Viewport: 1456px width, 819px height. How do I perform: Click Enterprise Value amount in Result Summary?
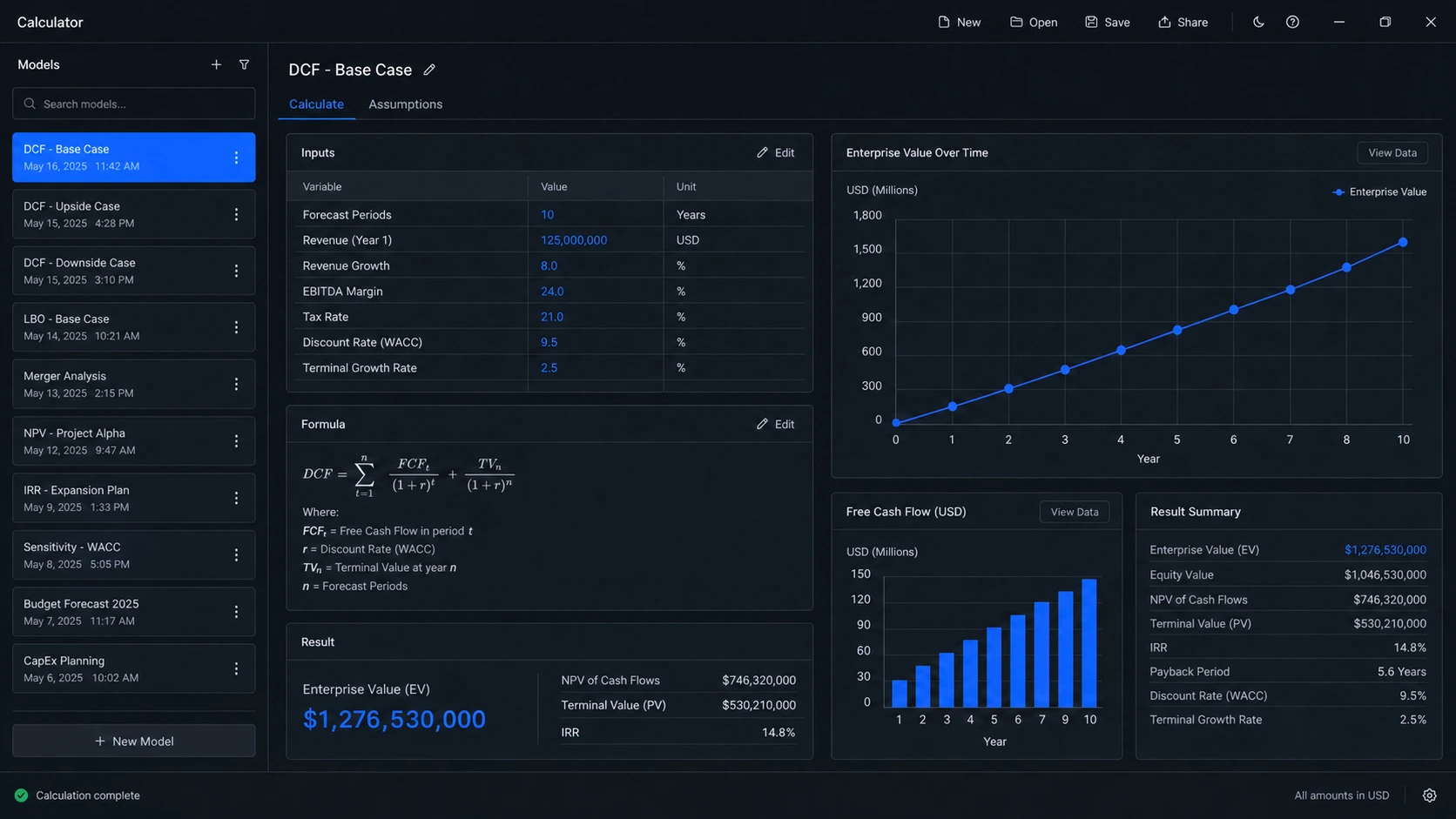pyautogui.click(x=1385, y=550)
